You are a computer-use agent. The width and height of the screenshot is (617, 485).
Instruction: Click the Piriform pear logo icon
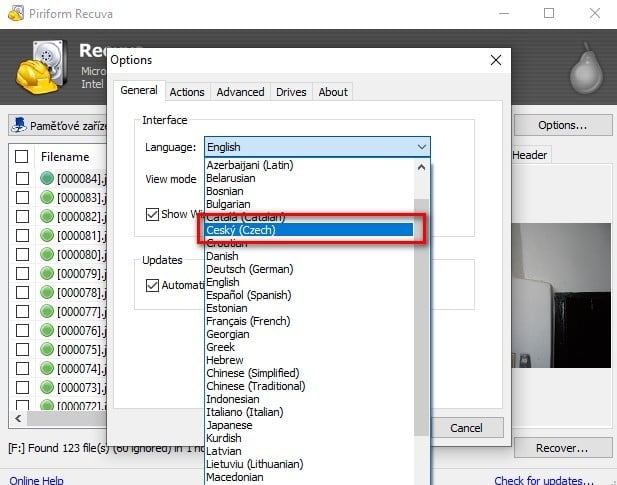586,68
